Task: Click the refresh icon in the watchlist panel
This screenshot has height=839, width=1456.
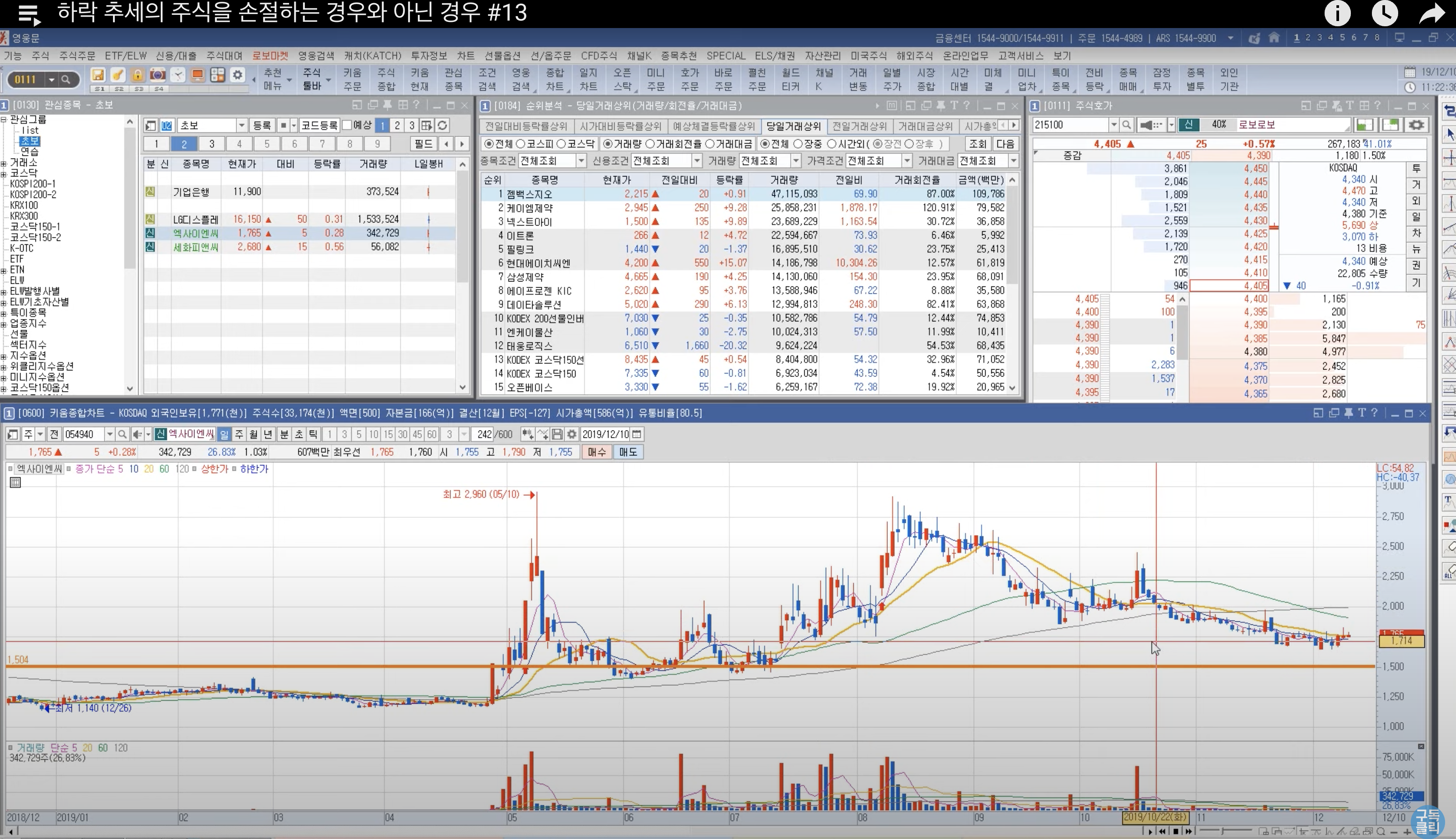Action: pos(442,126)
